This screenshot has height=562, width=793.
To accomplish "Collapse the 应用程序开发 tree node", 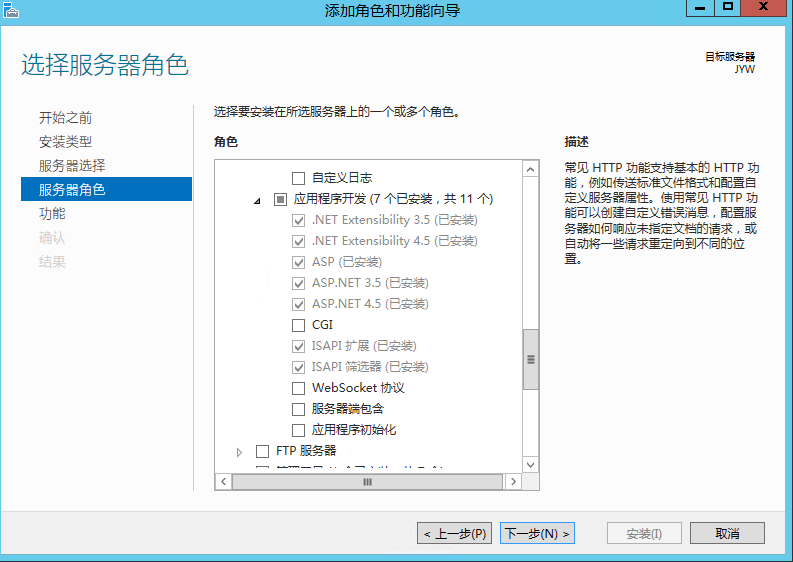I will 258,200.
